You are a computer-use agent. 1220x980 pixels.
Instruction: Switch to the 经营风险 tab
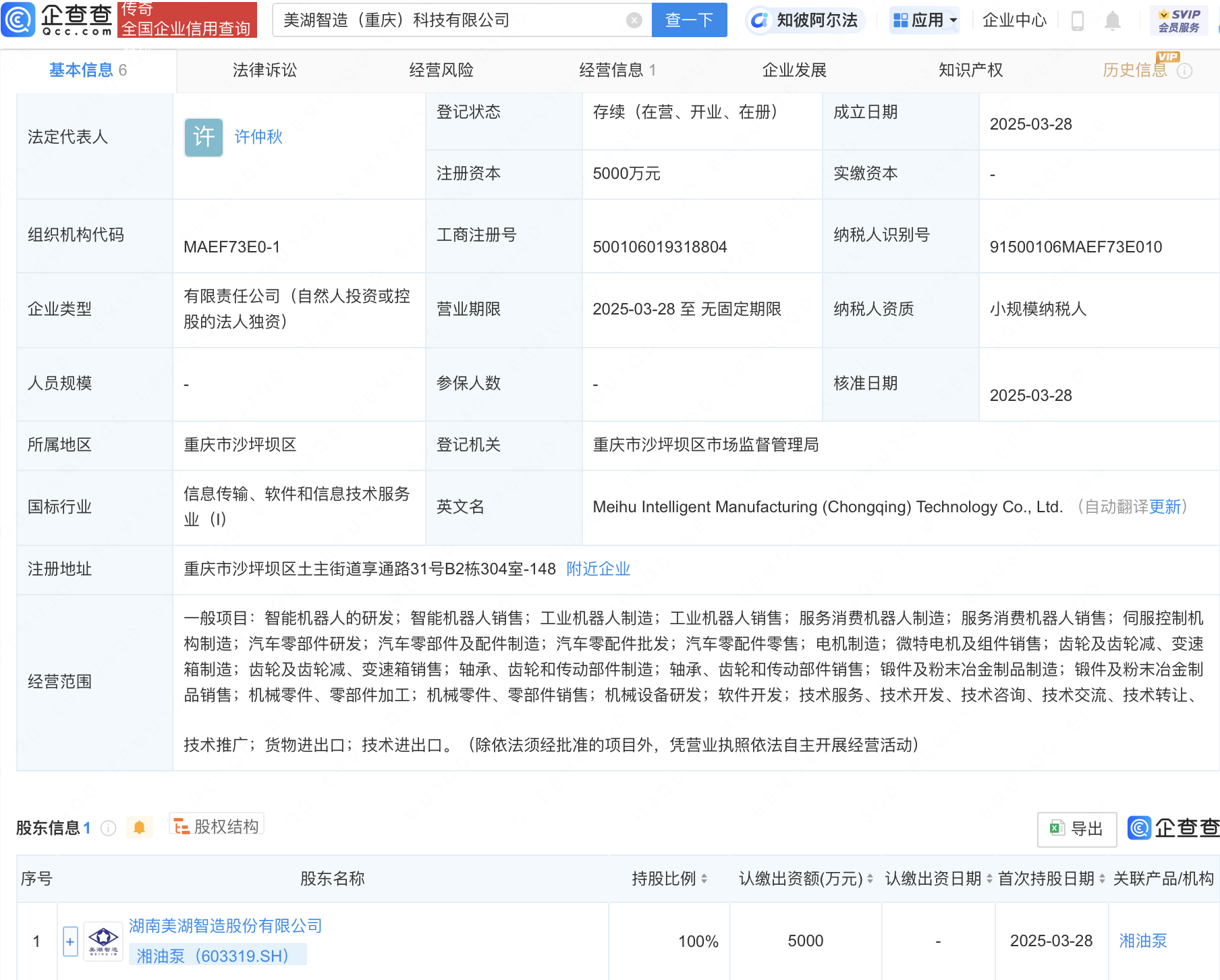[441, 70]
